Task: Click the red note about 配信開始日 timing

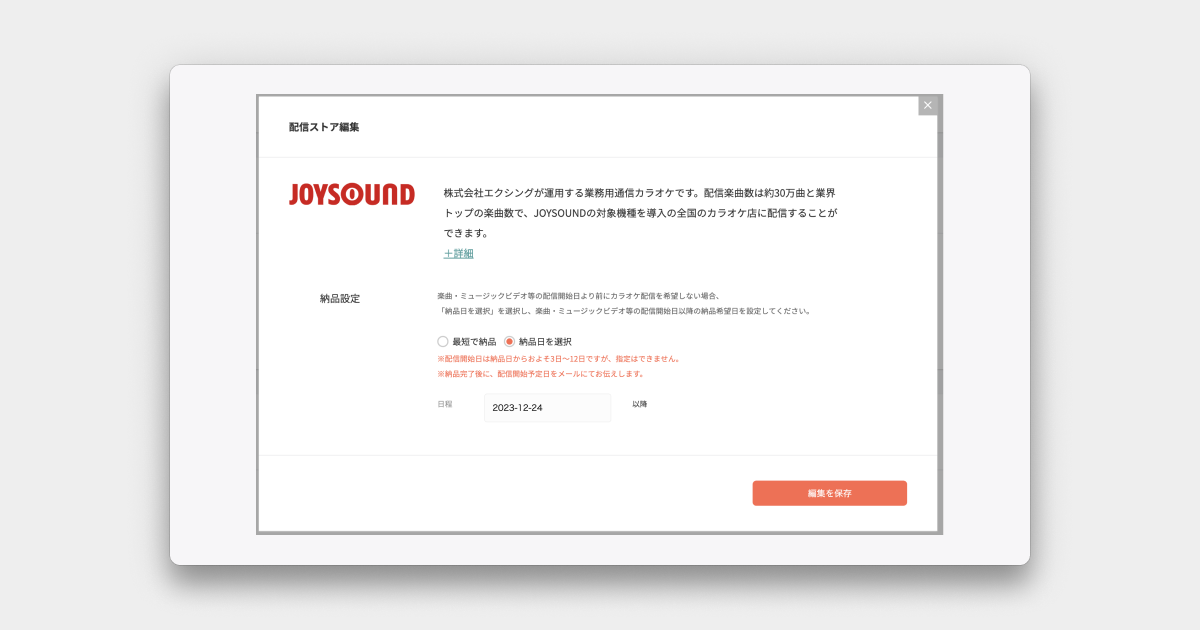Action: coord(558,358)
